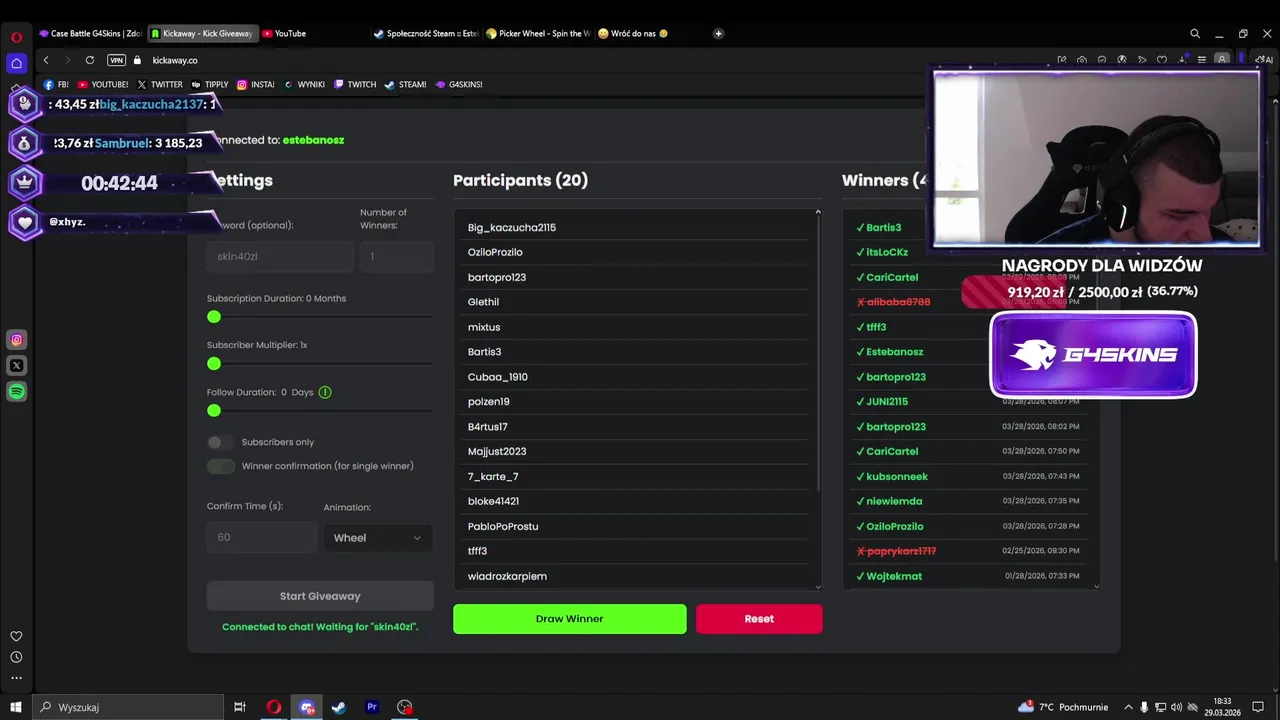
Task: Open the G4SKINS! bookmark
Action: coord(459,85)
